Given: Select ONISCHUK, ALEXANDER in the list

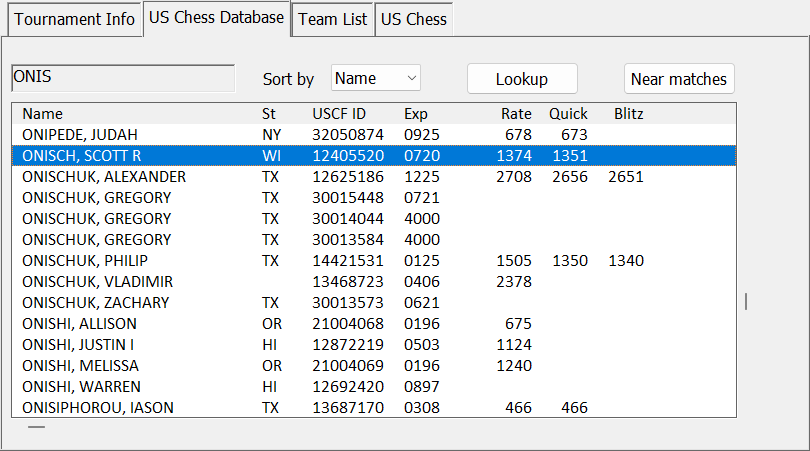Looking at the screenshot, I should [x=104, y=177].
